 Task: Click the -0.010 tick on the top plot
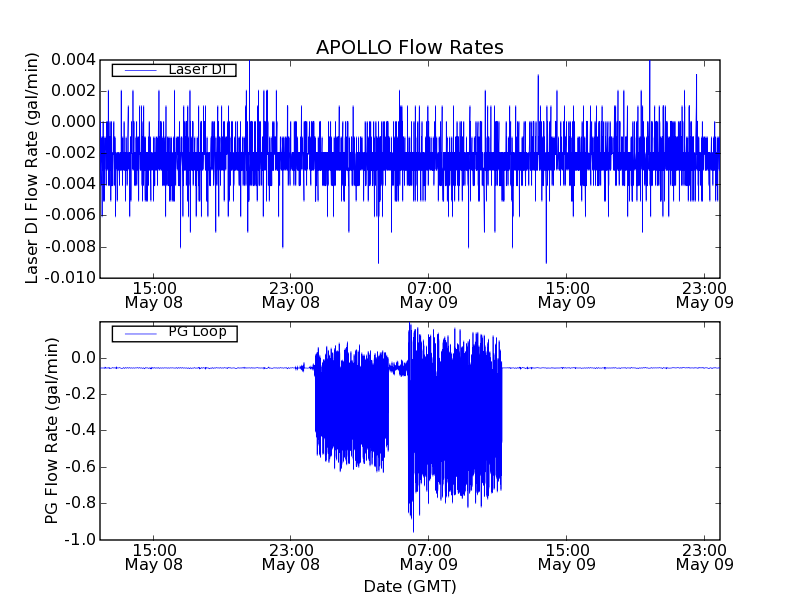[71, 278]
